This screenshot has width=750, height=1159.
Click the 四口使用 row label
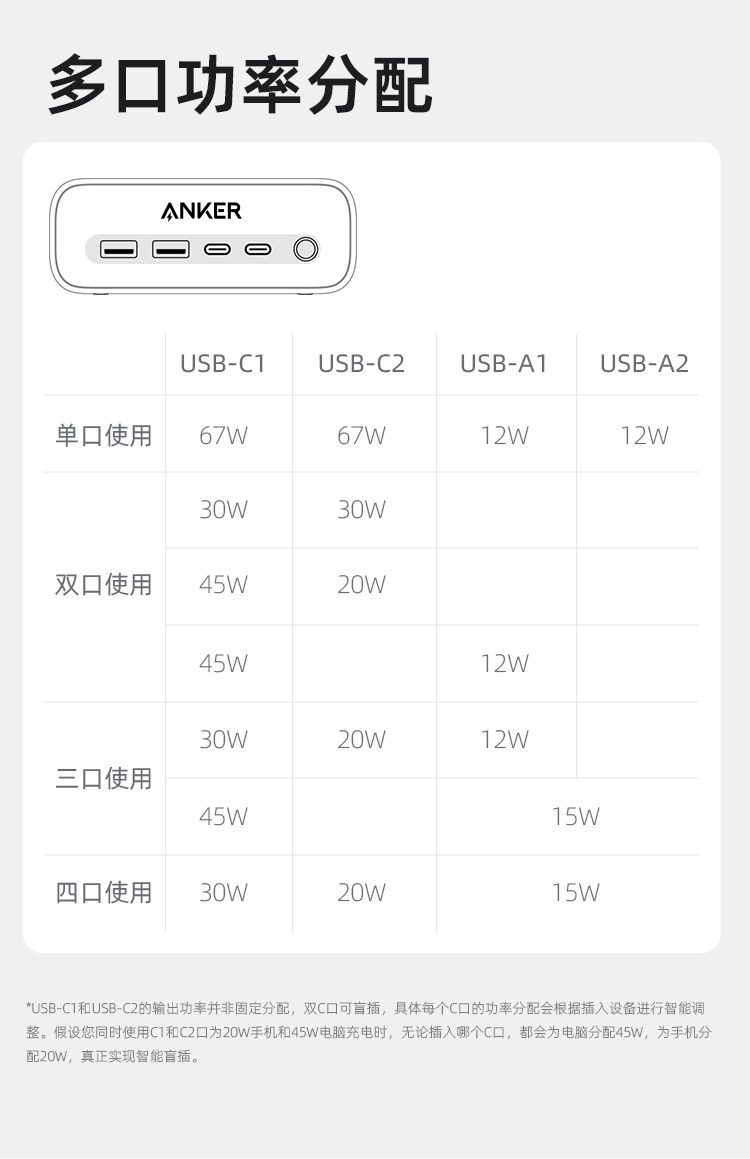point(103,893)
